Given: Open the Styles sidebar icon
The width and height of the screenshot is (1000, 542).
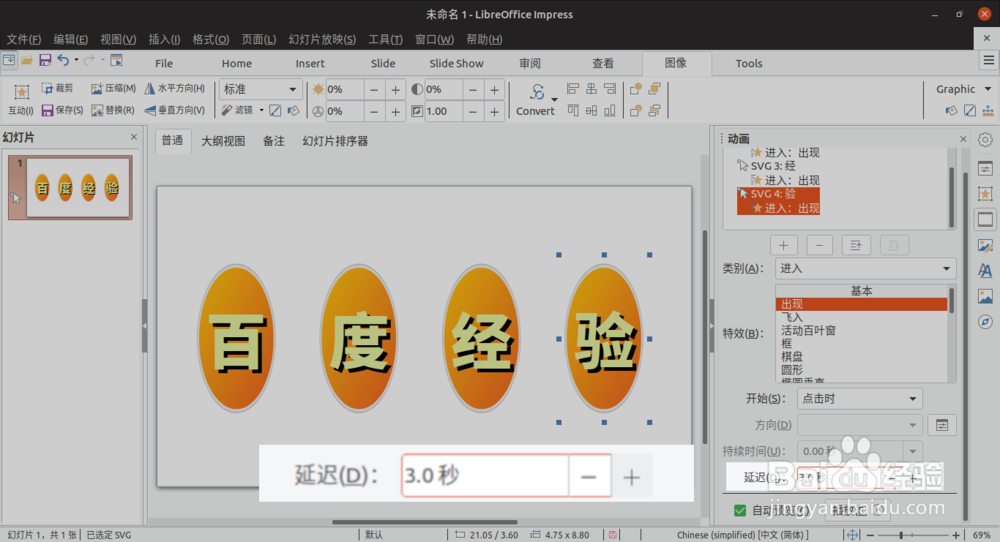Looking at the screenshot, I should coord(985,270).
